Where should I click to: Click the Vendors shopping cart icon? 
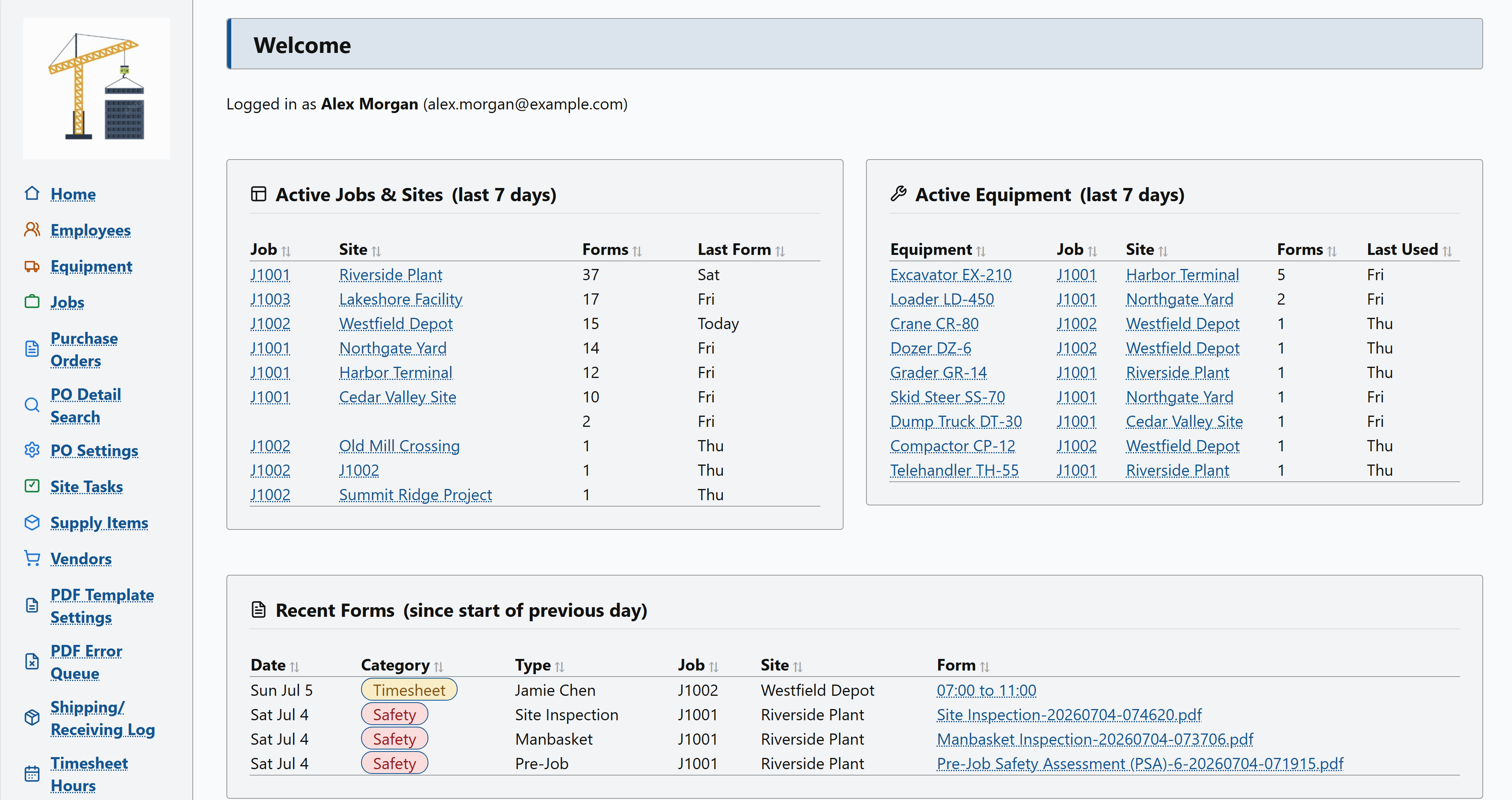(x=32, y=558)
